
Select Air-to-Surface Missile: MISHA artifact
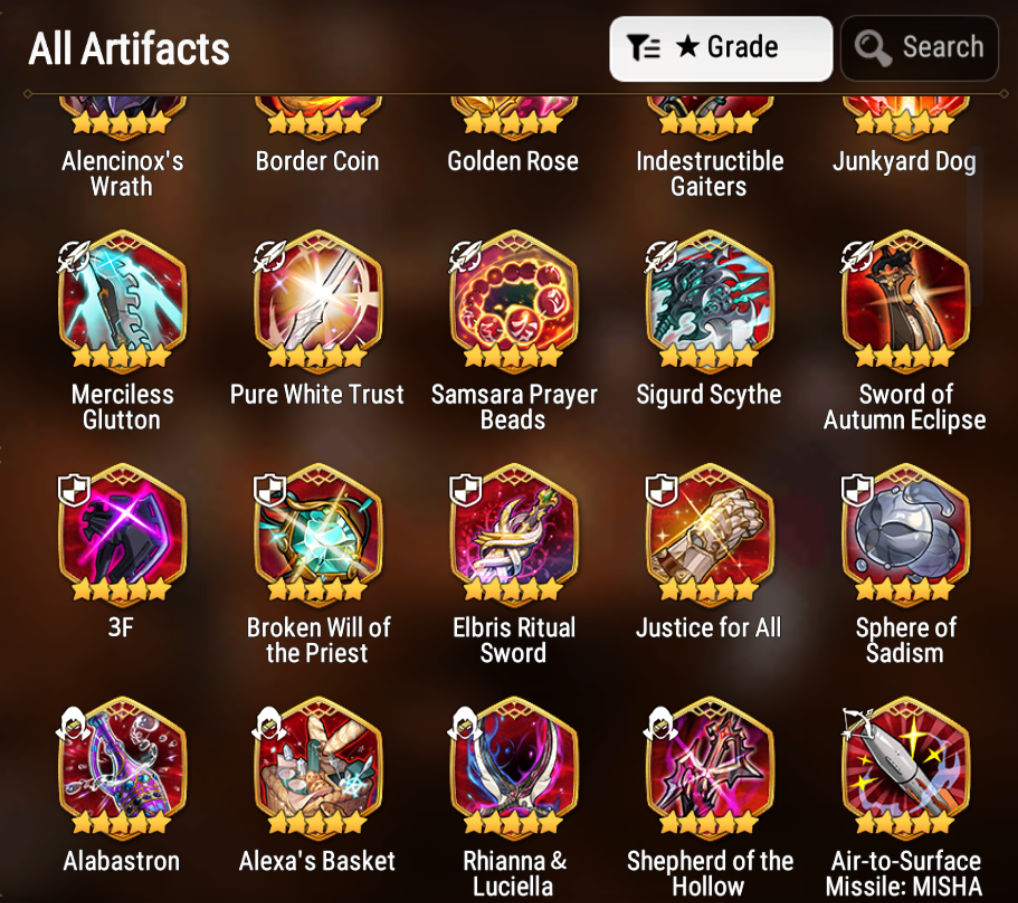pos(905,769)
